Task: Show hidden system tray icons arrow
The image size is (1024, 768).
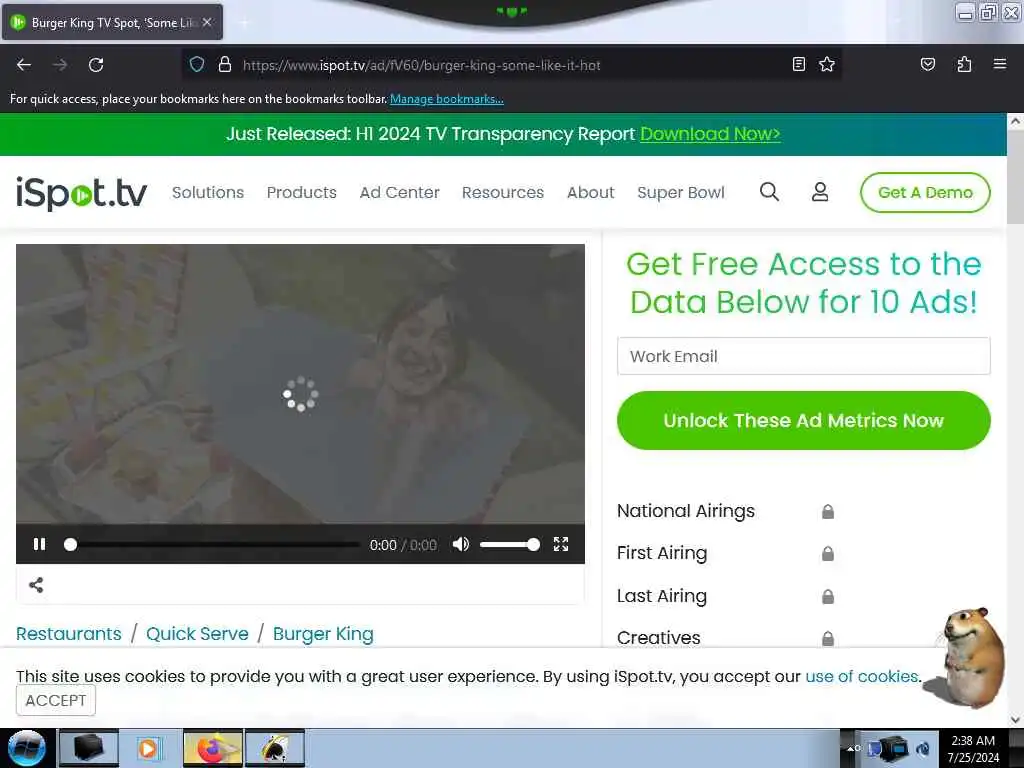Action: (x=851, y=748)
